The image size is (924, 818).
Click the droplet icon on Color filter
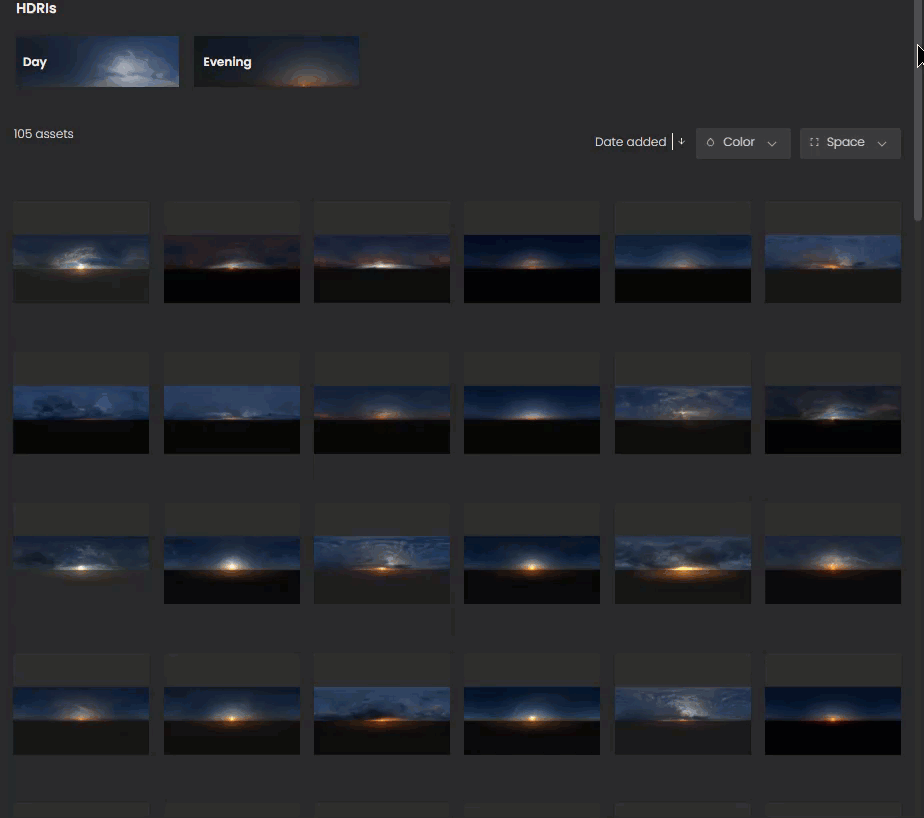coord(711,143)
